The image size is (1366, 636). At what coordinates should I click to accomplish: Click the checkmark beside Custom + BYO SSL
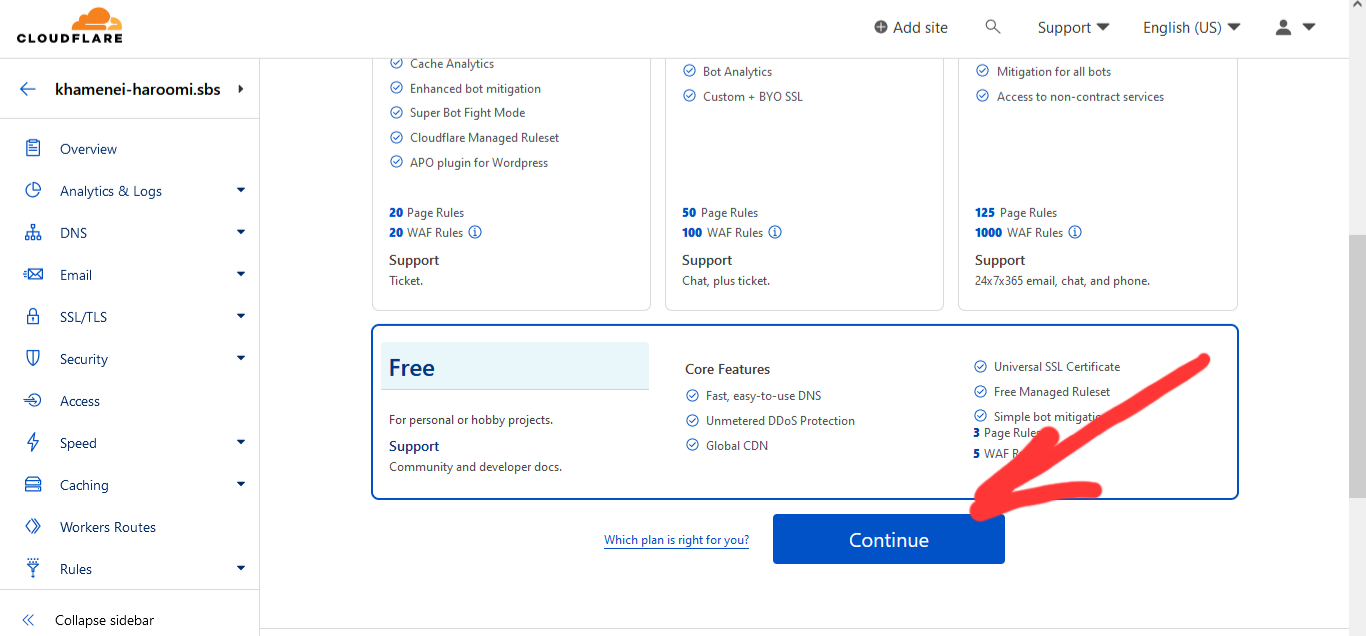pyautogui.click(x=689, y=96)
